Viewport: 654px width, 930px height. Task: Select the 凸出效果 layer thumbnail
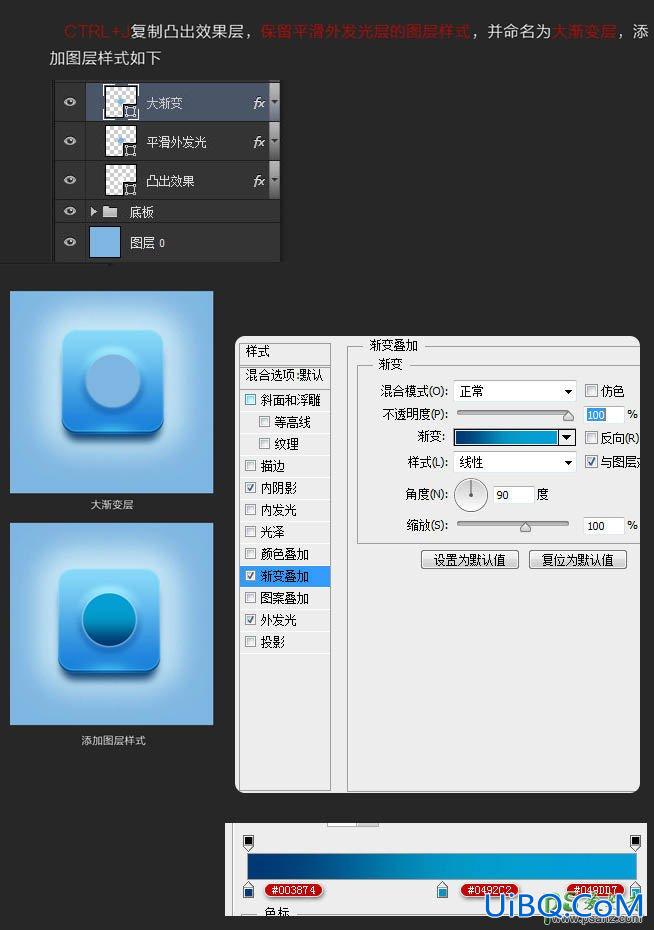(x=121, y=180)
